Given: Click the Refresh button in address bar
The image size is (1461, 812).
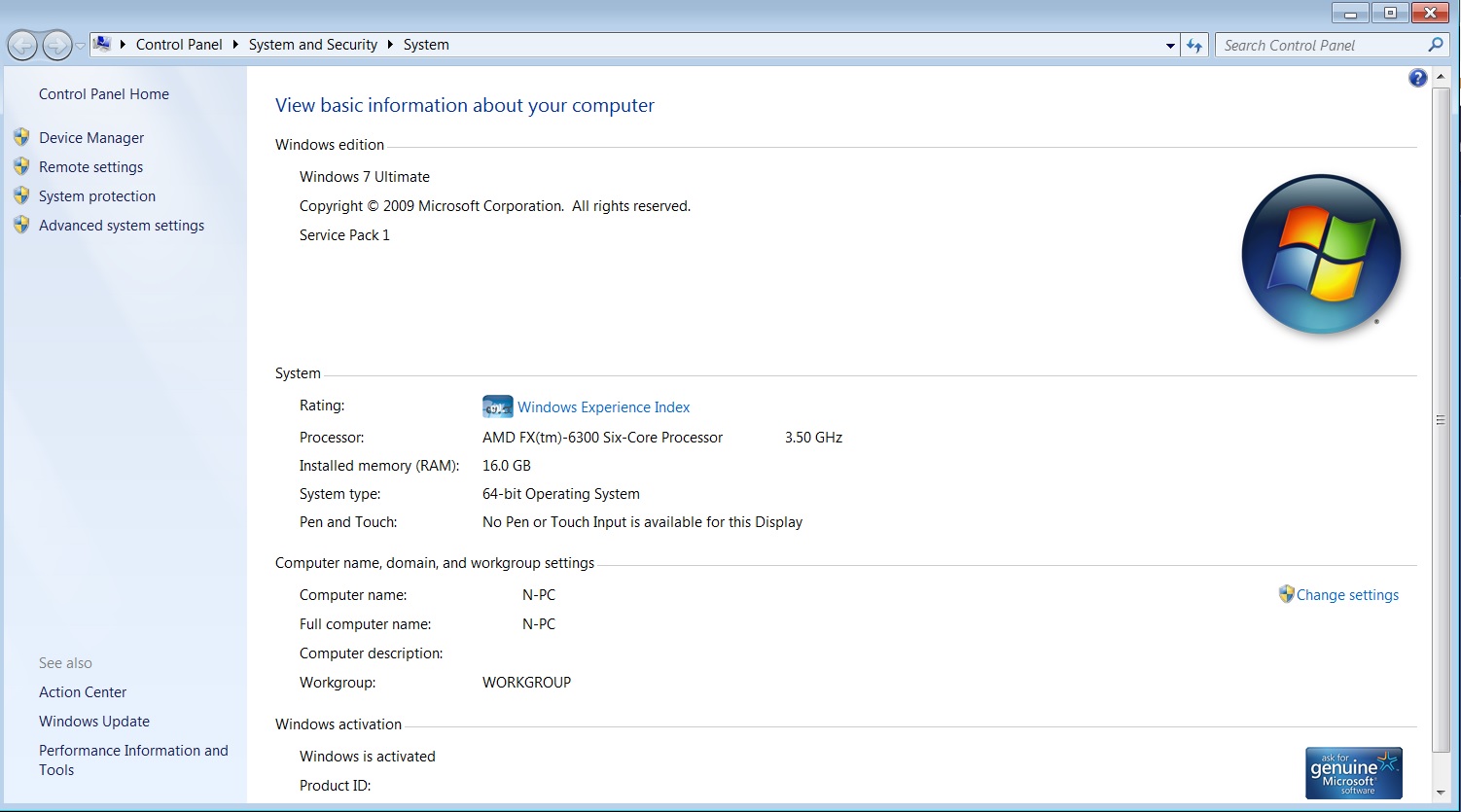Looking at the screenshot, I should [x=1194, y=46].
